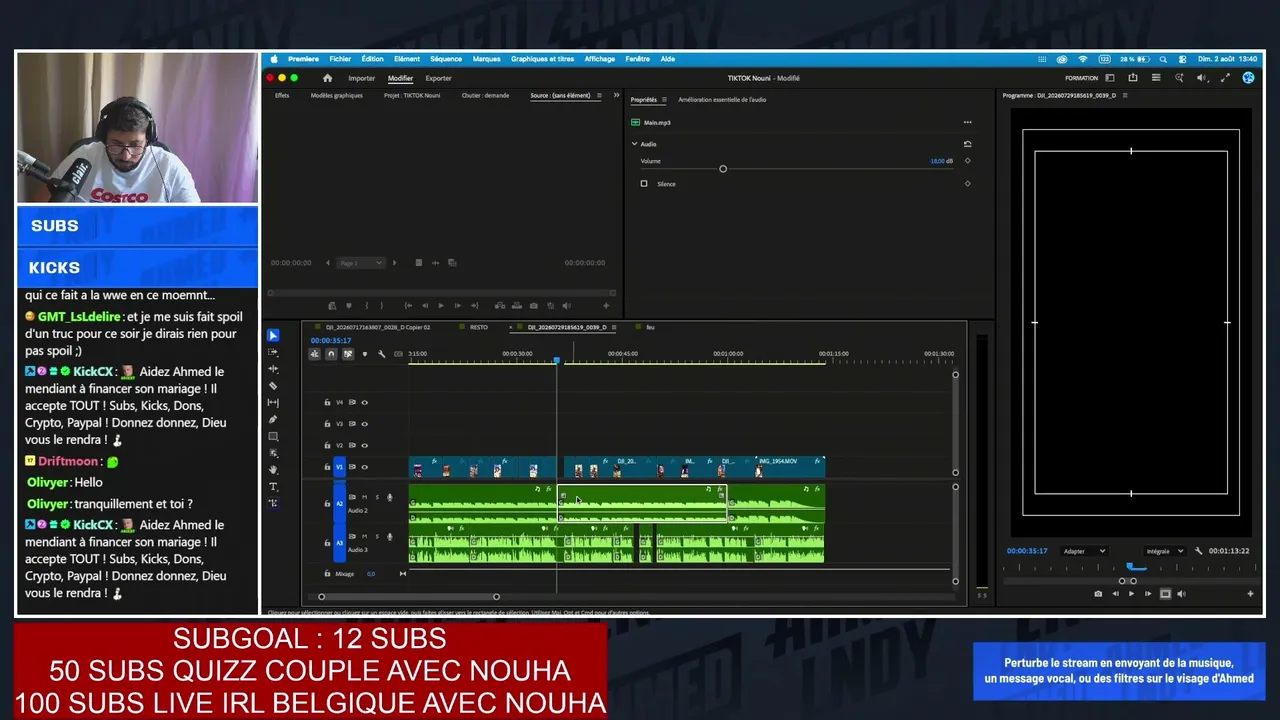Reset Audio parameters in Properties panel

[967, 144]
